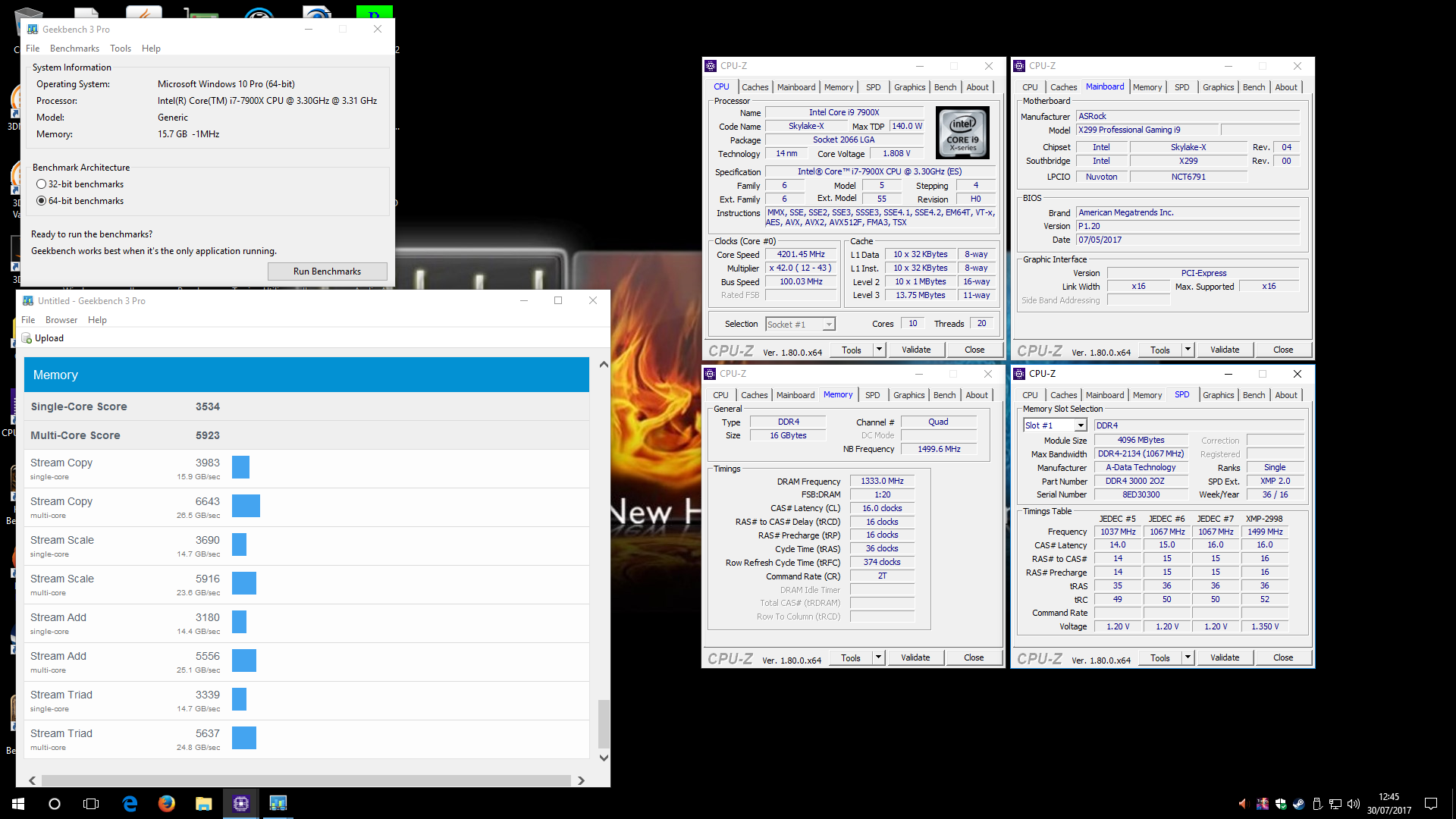
Task: Open the Graphics tab in the Memory window
Action: click(908, 395)
